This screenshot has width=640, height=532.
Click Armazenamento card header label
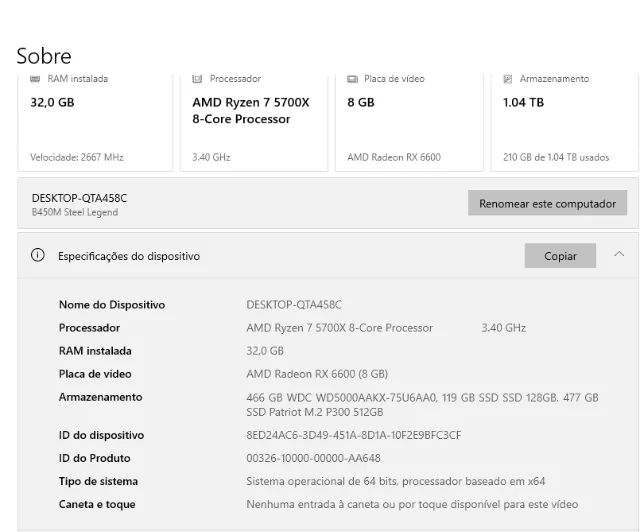click(554, 79)
